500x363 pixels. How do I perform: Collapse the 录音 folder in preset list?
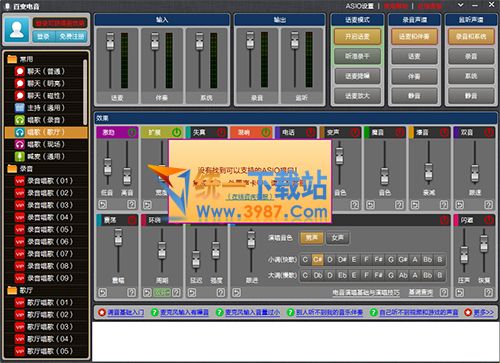(12, 168)
